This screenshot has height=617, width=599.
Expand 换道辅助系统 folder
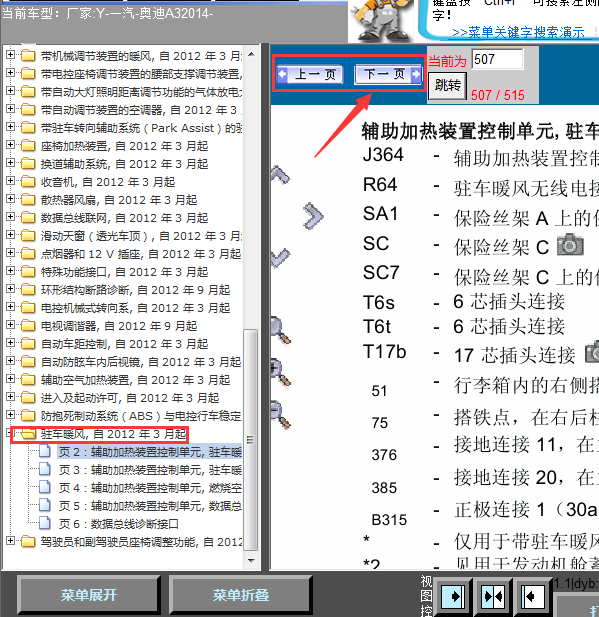click(11, 163)
